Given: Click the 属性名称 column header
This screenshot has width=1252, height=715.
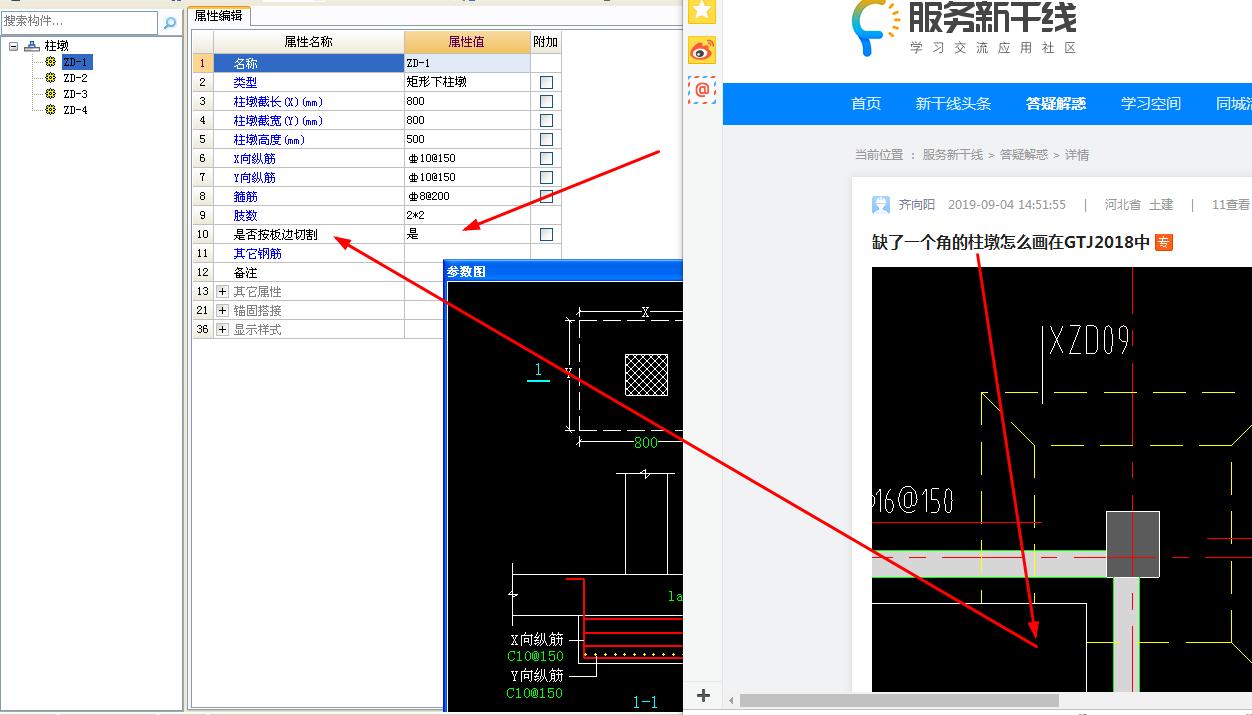Looking at the screenshot, I should click(308, 42).
